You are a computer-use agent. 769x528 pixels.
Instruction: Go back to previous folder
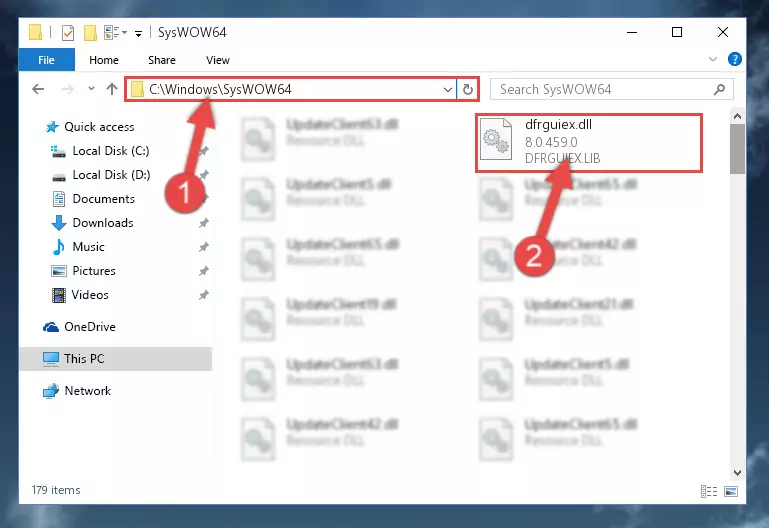pos(38,89)
